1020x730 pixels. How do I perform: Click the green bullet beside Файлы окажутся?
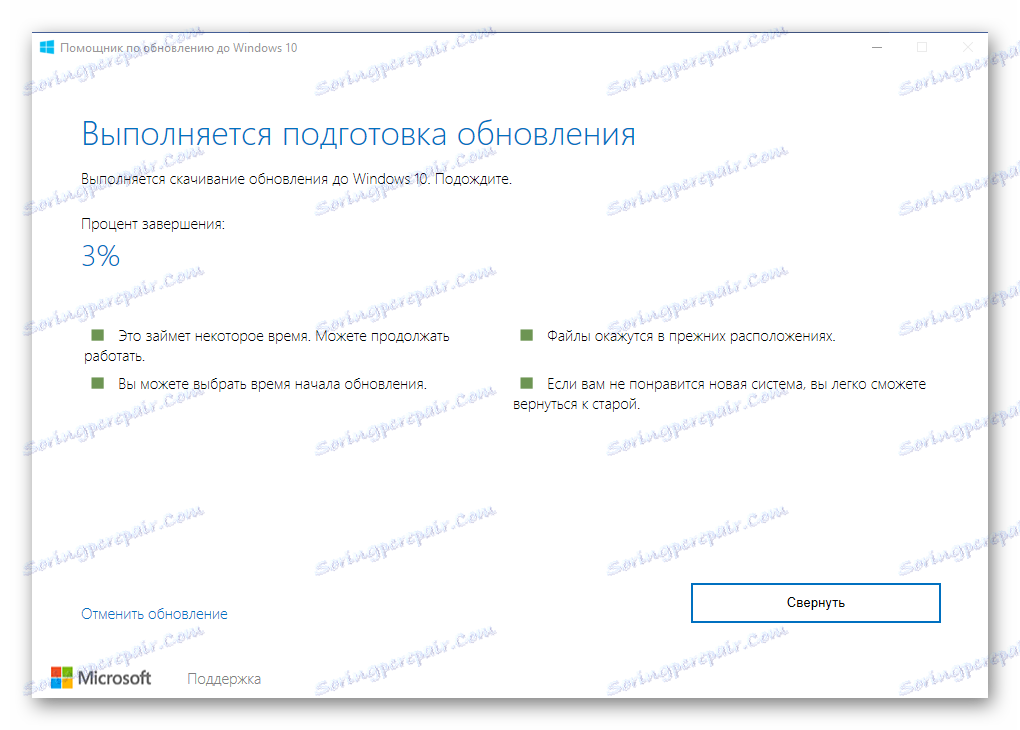tap(526, 335)
